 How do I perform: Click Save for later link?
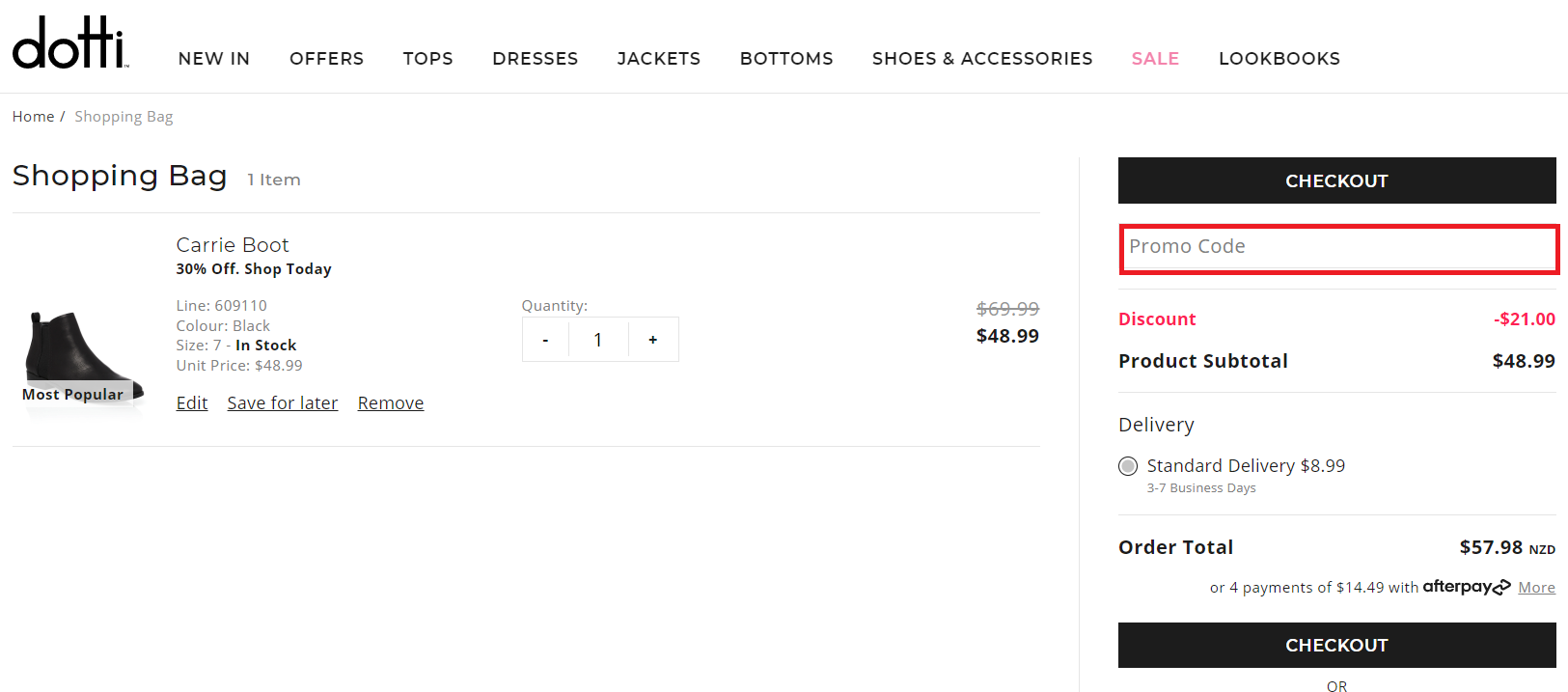point(282,403)
